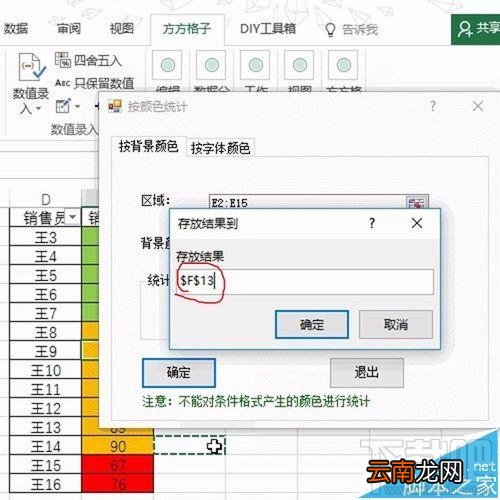
Task: Select cell 王6
Action: (46, 294)
